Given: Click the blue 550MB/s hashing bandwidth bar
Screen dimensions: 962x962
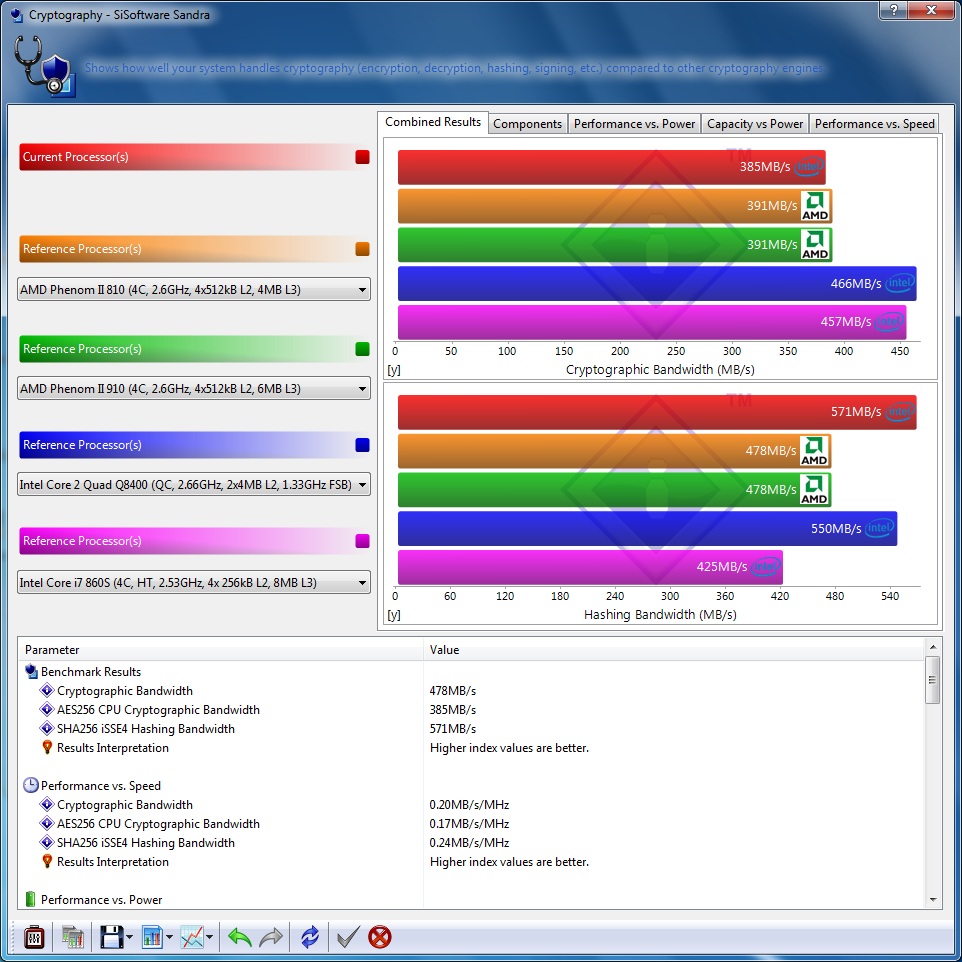Looking at the screenshot, I should tap(647, 528).
